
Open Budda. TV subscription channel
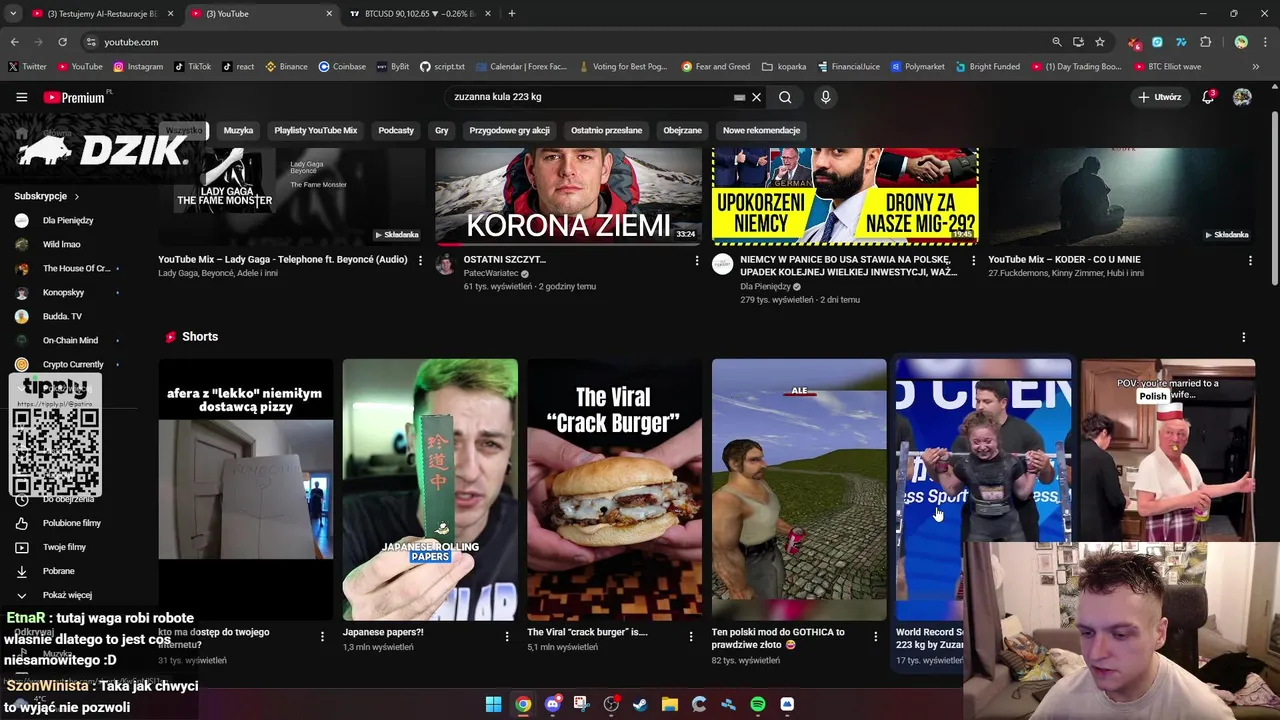[x=62, y=316]
